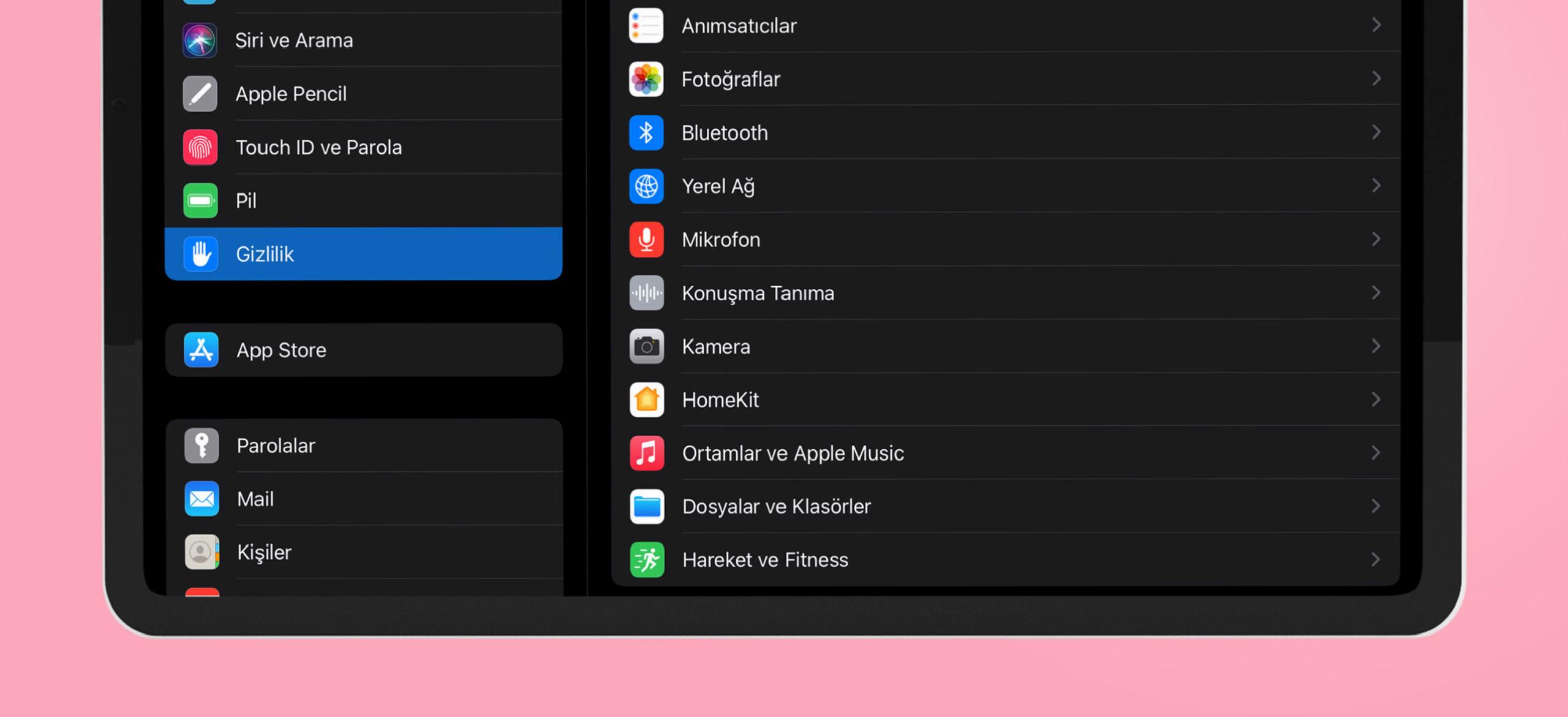Open HomeKit privacy permissions
1568x717 pixels.
pos(1006,400)
